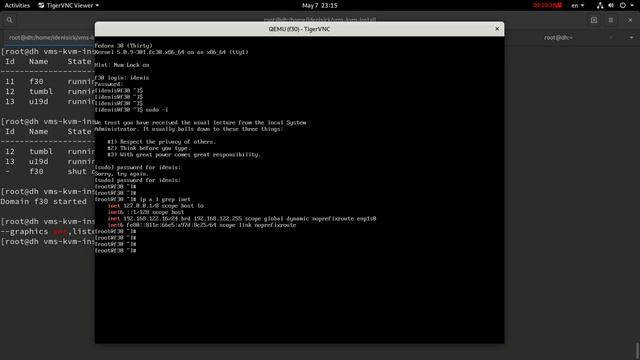Click the '- f30 shut' row in second list
The width and height of the screenshot is (640, 360).
click(x=47, y=171)
